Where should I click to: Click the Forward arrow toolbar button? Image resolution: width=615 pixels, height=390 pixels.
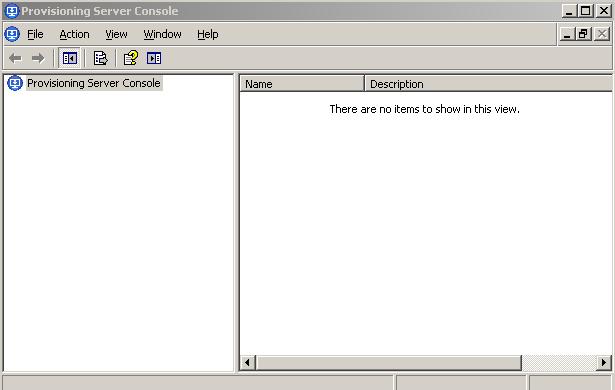coord(38,58)
